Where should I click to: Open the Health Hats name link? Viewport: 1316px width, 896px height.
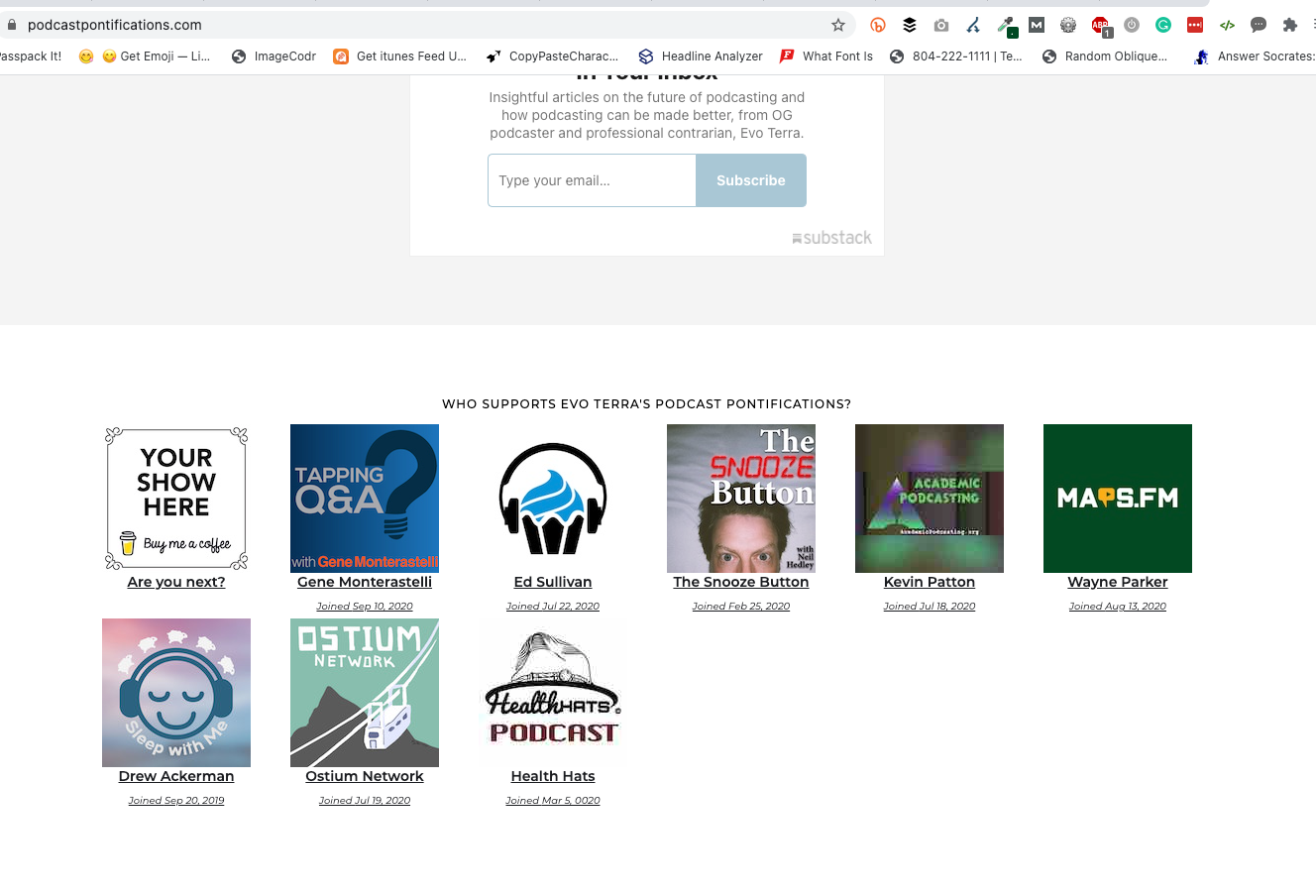pos(553,776)
